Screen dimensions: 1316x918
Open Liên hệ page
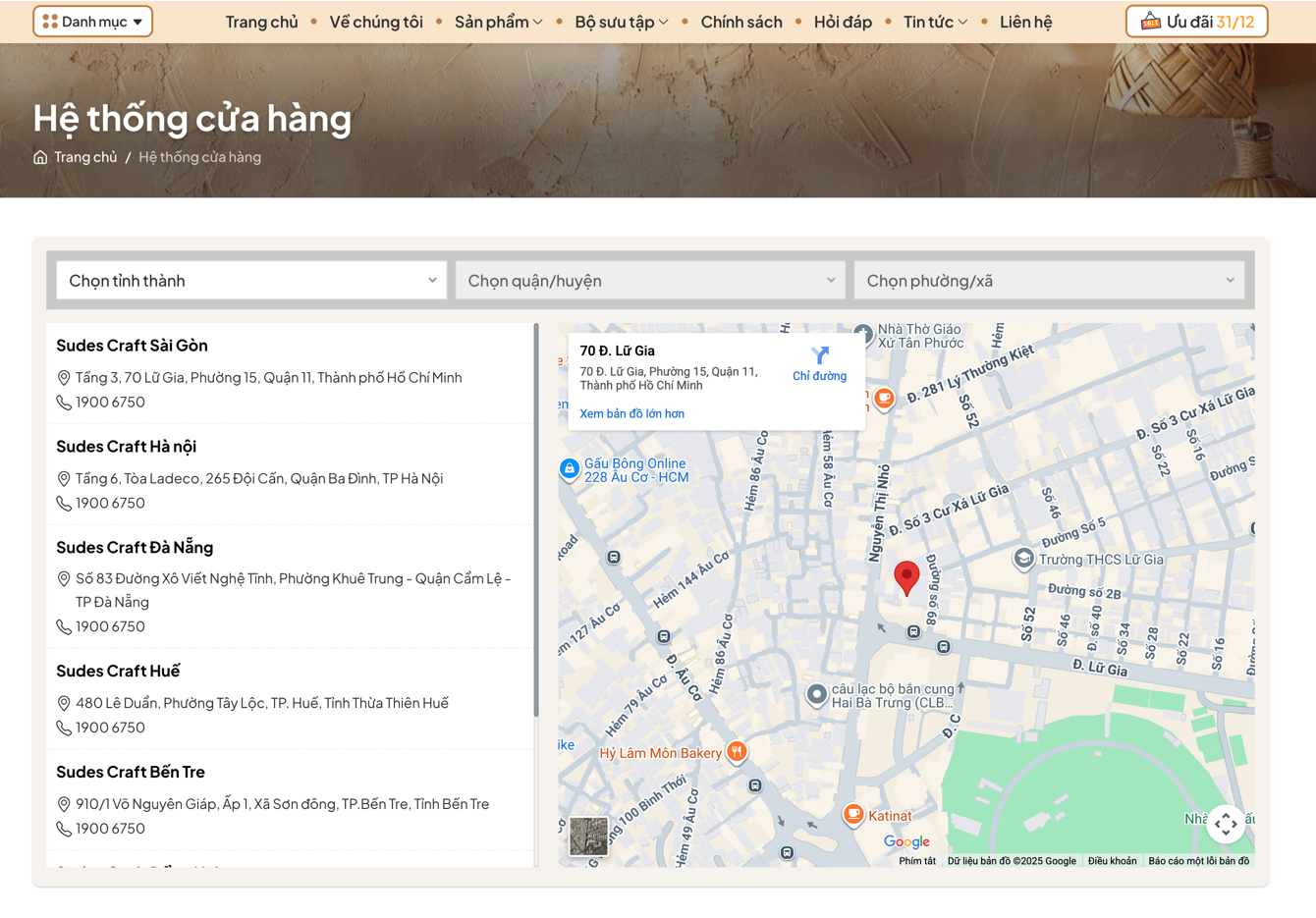[x=1025, y=22]
